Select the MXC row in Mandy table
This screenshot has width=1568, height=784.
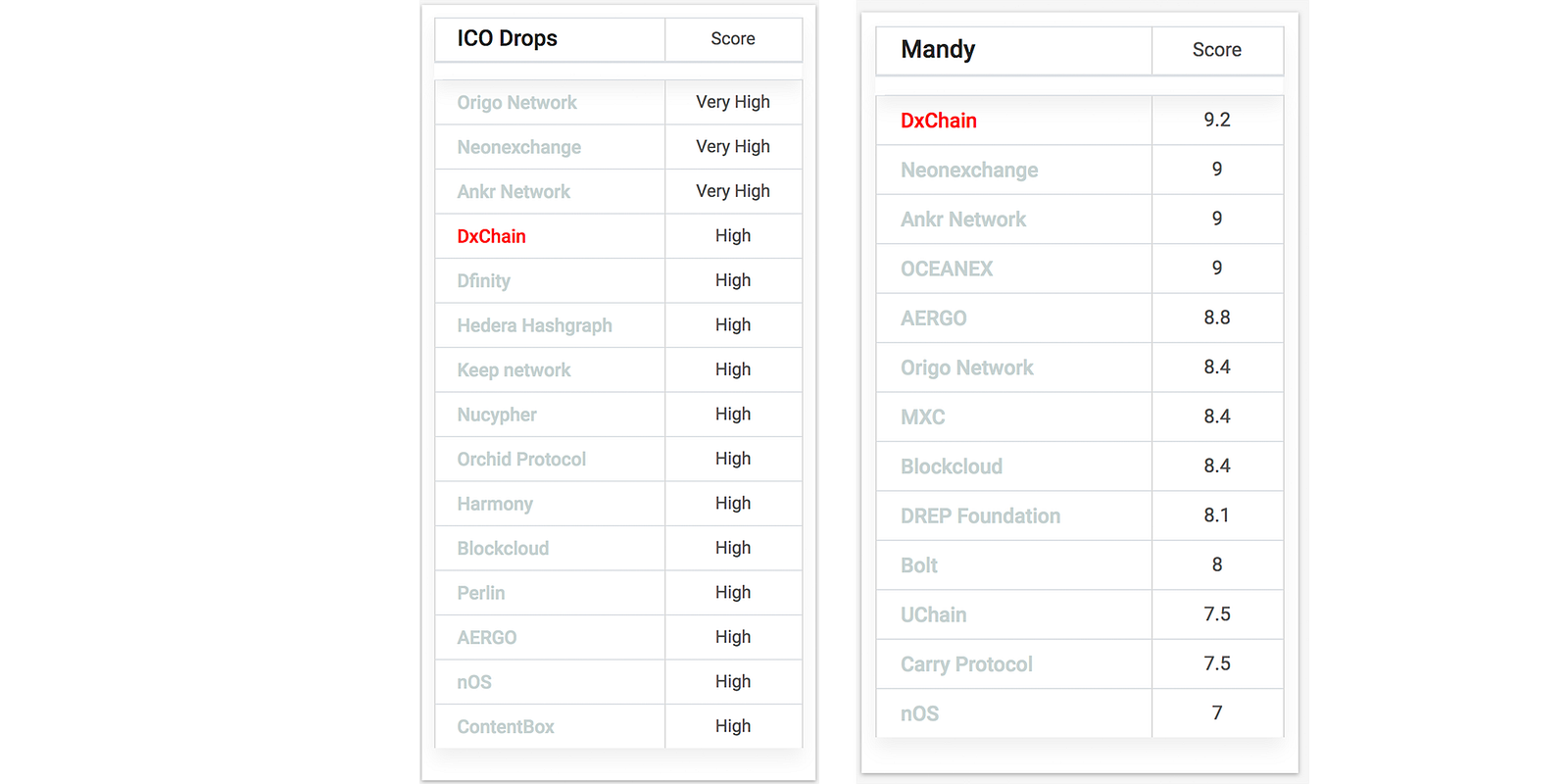pos(1080,416)
